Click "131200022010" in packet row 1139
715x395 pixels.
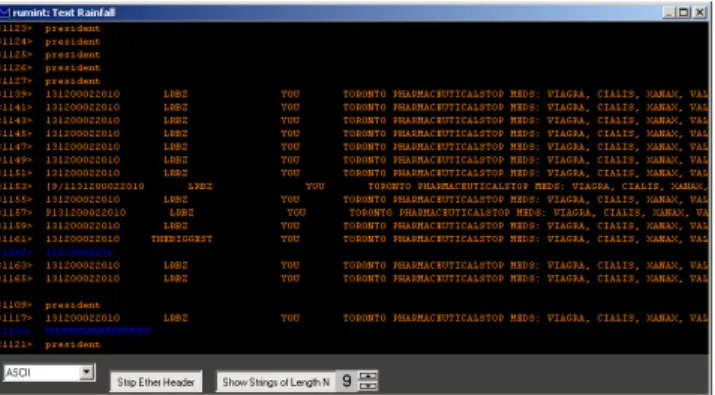pos(83,94)
